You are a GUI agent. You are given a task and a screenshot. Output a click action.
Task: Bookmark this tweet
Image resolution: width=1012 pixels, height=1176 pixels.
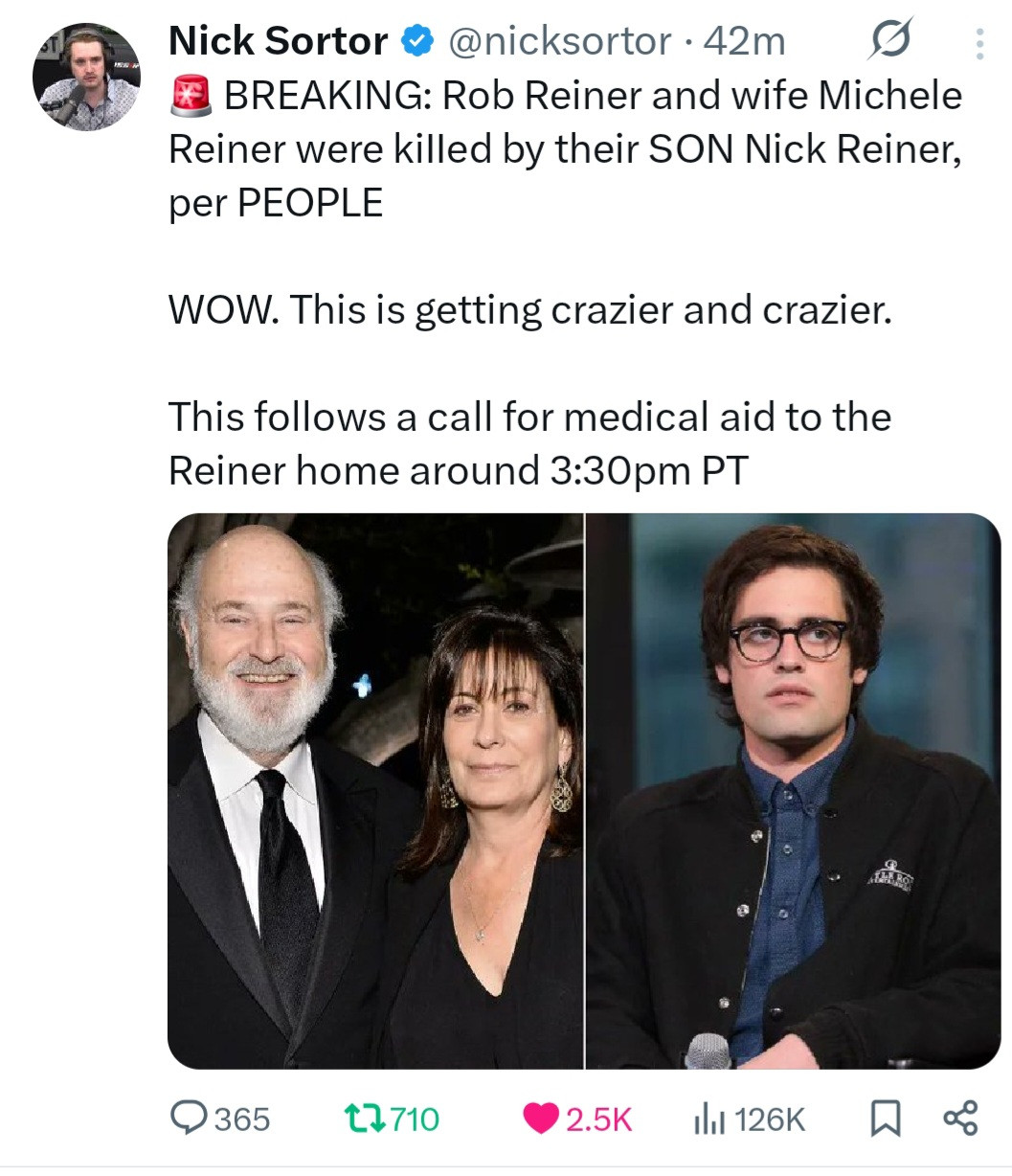click(883, 1118)
